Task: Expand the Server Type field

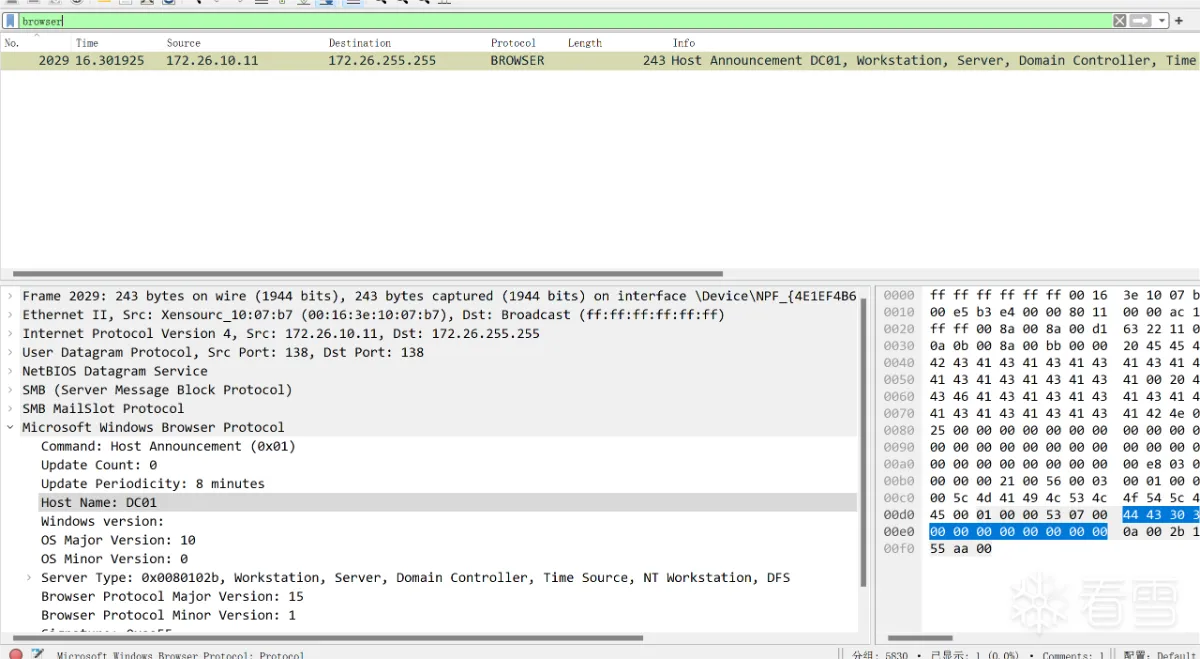Action: [29, 578]
